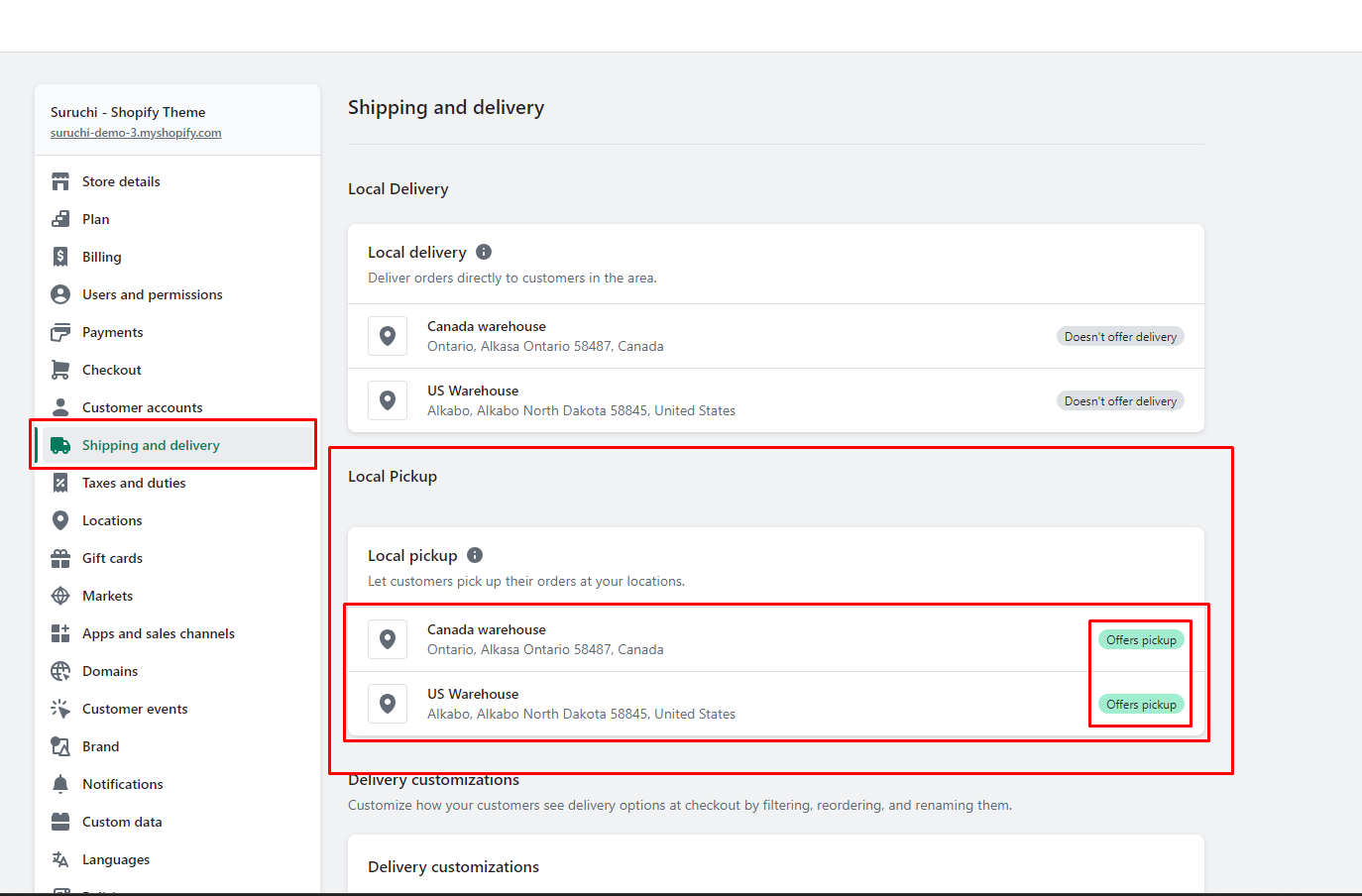Image resolution: width=1362 pixels, height=896 pixels.
Task: Click the Markets globe icon
Action: click(x=60, y=596)
